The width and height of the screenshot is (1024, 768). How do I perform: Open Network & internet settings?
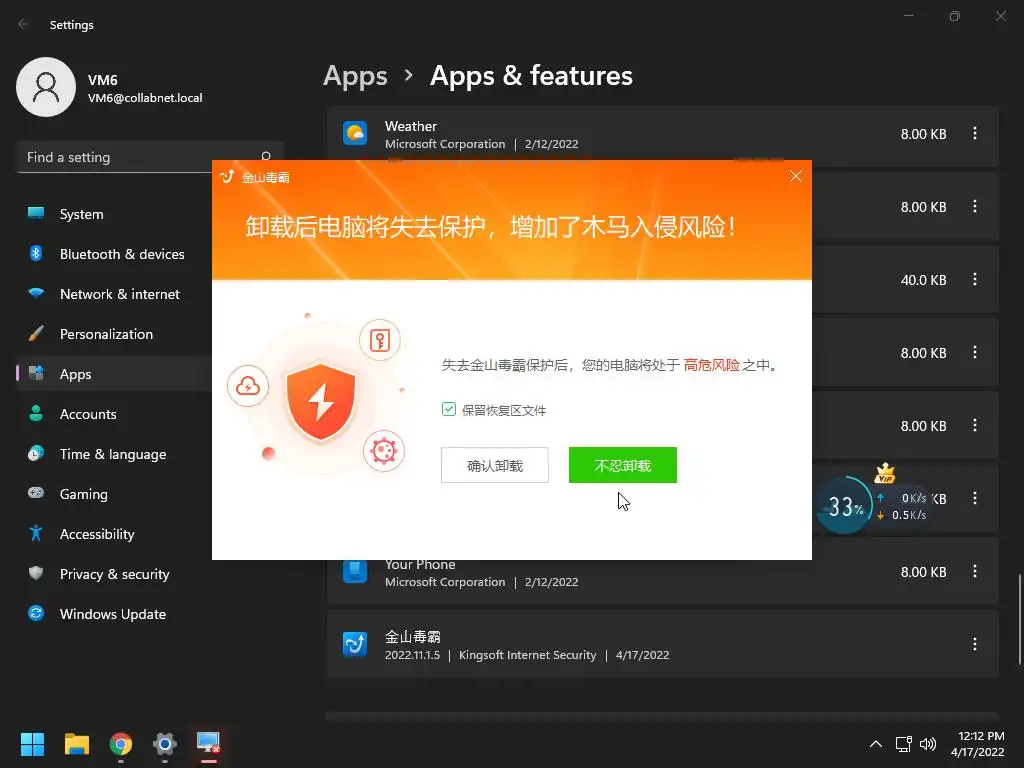coord(114,294)
